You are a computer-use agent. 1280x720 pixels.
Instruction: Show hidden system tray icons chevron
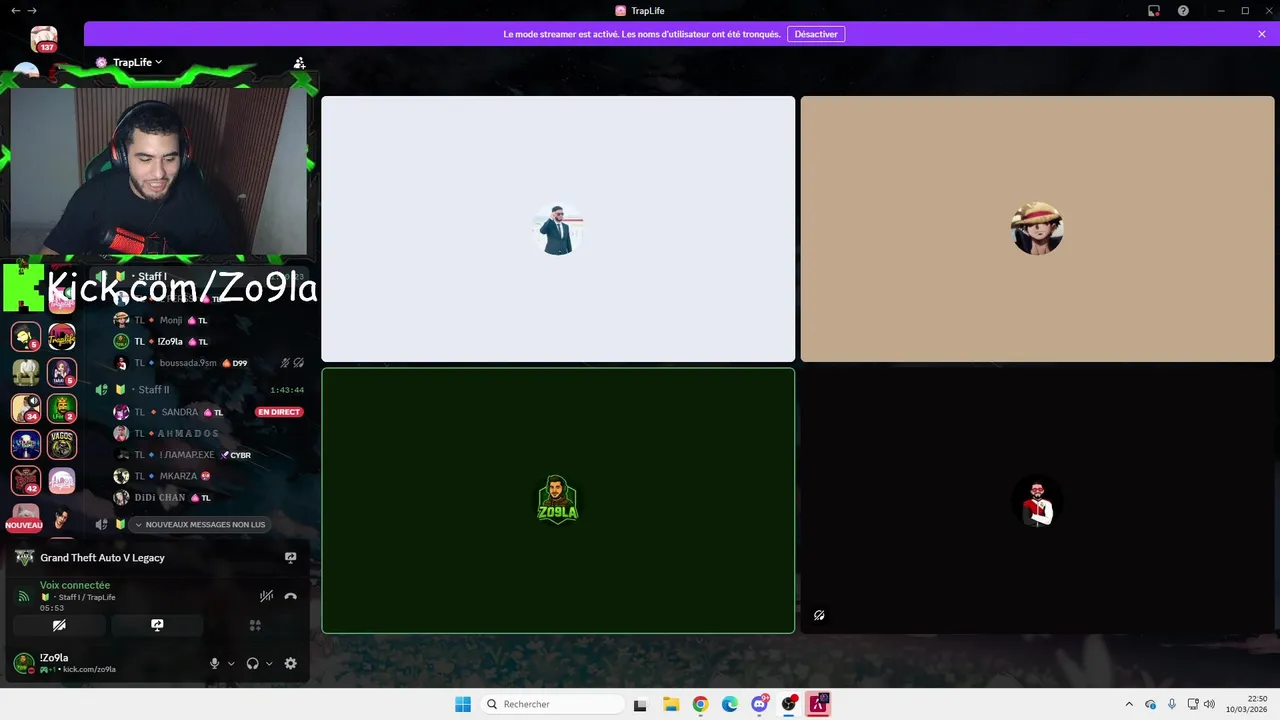(x=1129, y=704)
